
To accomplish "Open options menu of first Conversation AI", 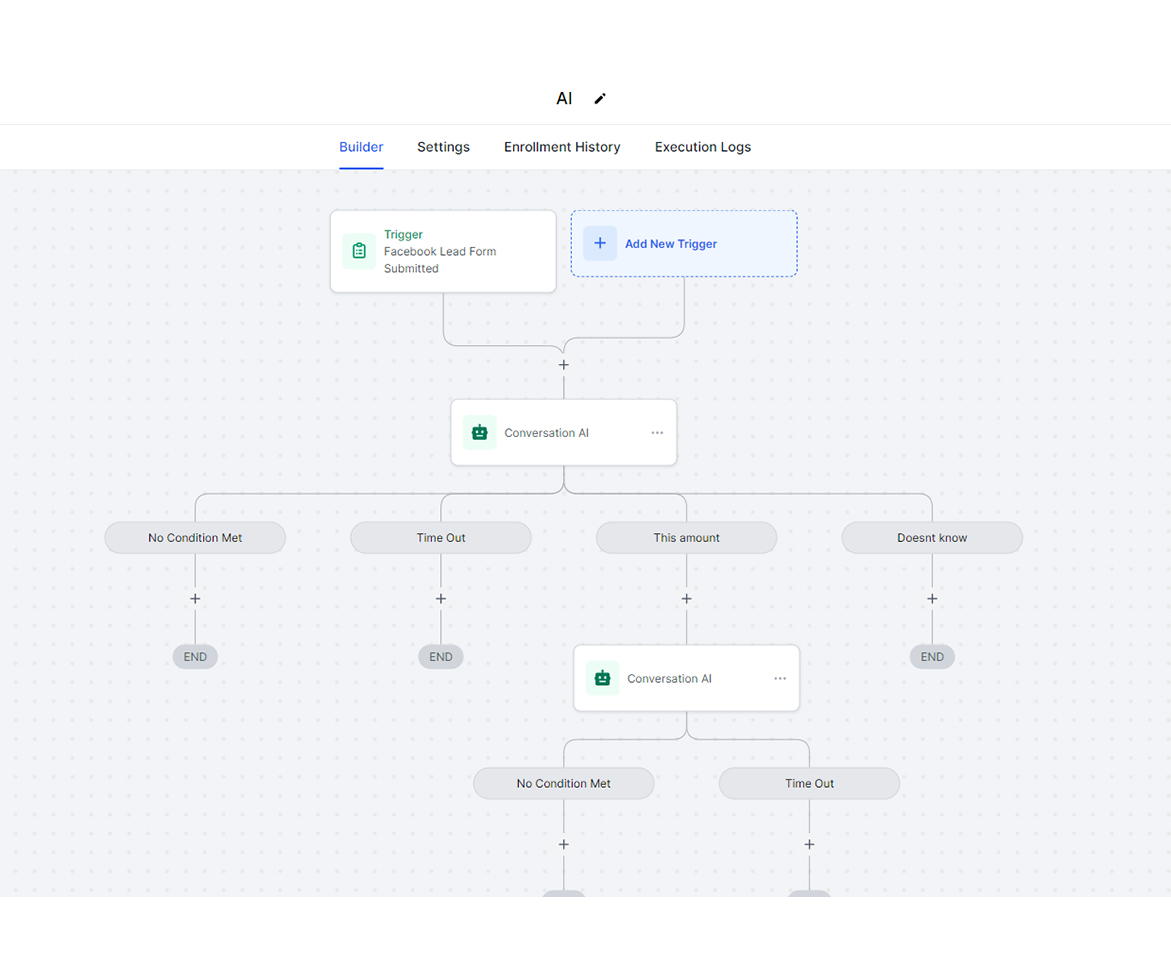I will [657, 433].
